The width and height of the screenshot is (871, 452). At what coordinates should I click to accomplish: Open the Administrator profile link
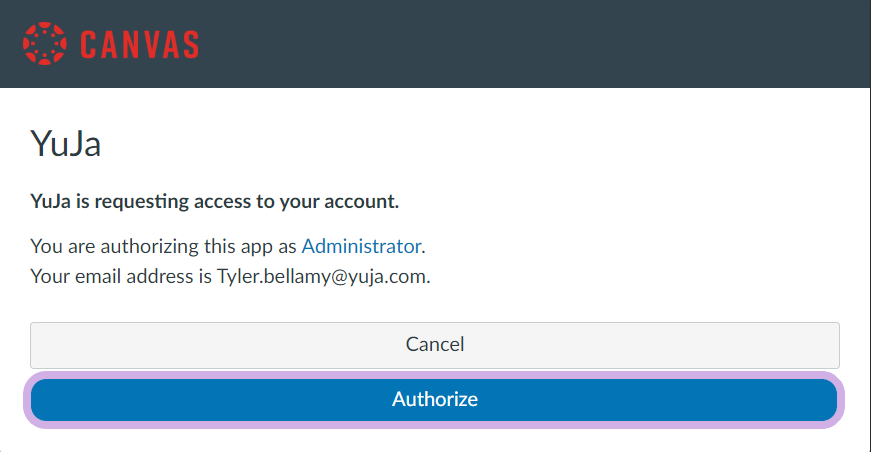[x=361, y=246]
